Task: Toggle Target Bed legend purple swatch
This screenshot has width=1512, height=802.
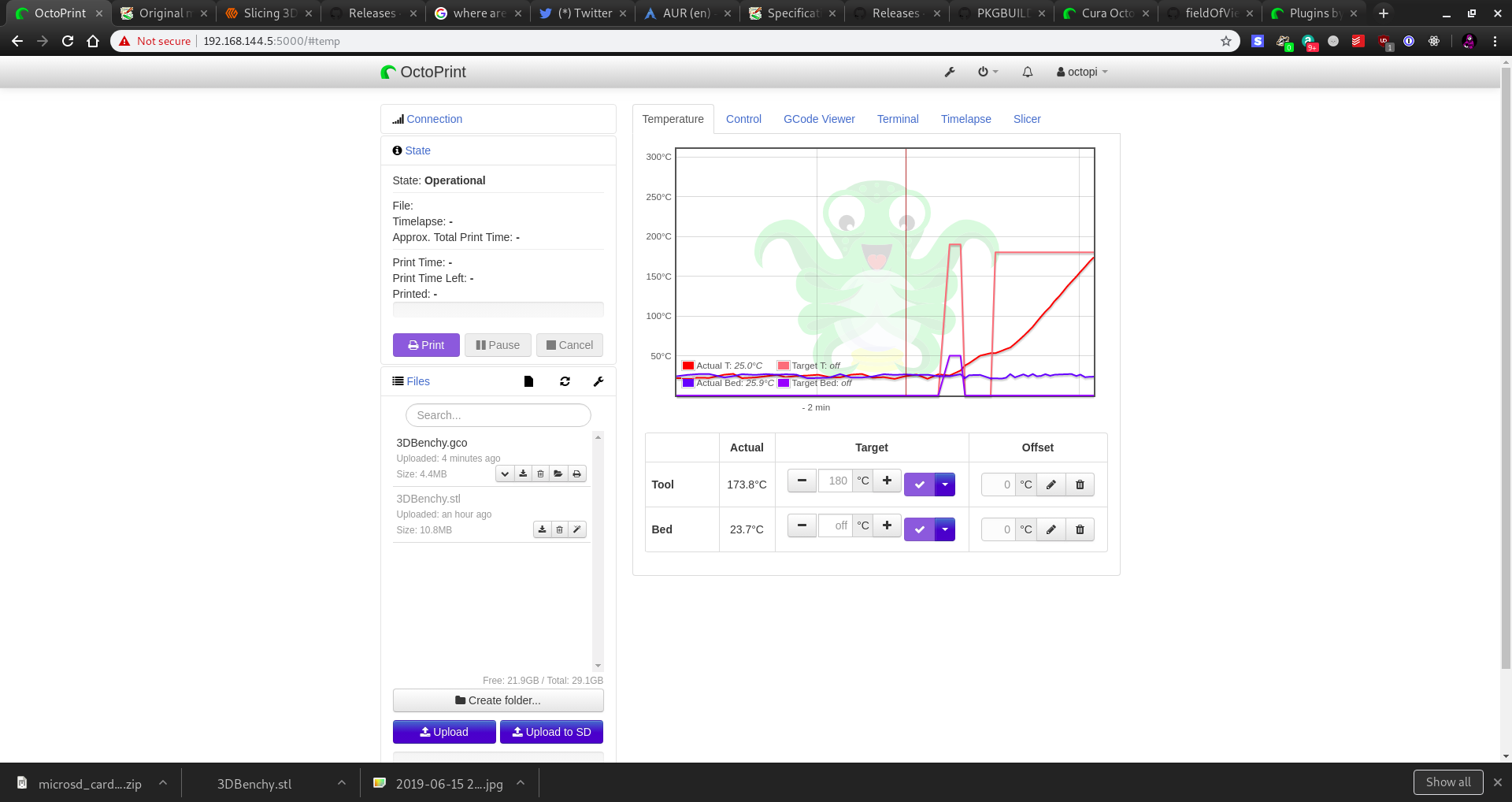Action: coord(784,383)
